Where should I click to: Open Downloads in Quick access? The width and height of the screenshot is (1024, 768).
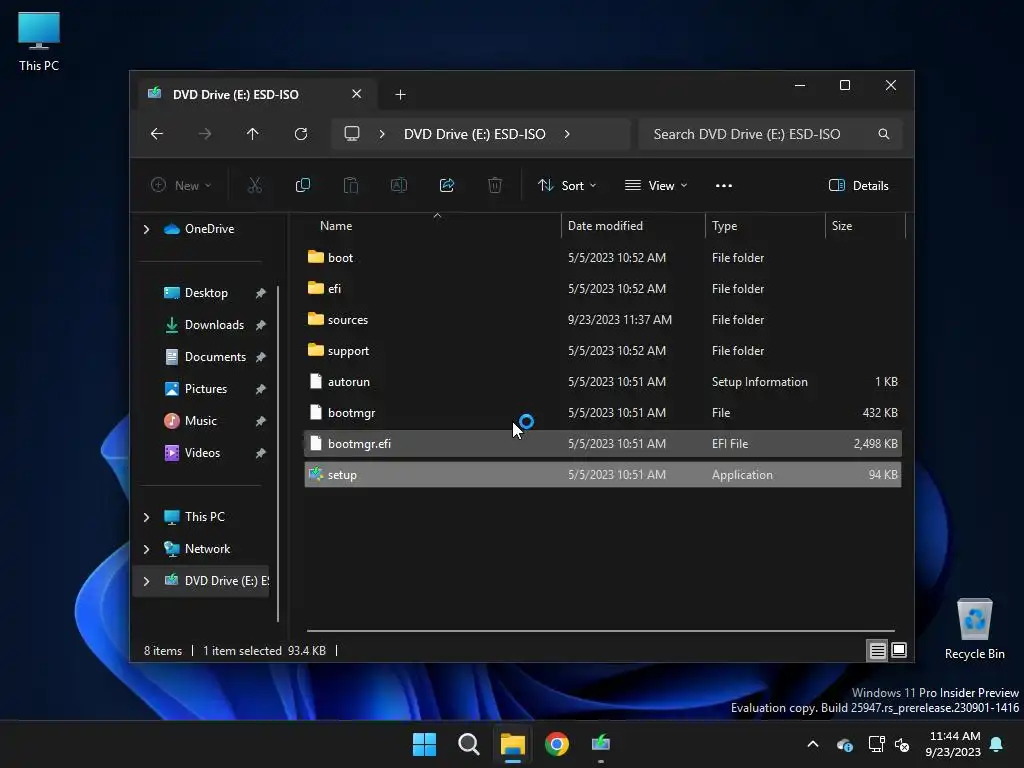click(214, 325)
